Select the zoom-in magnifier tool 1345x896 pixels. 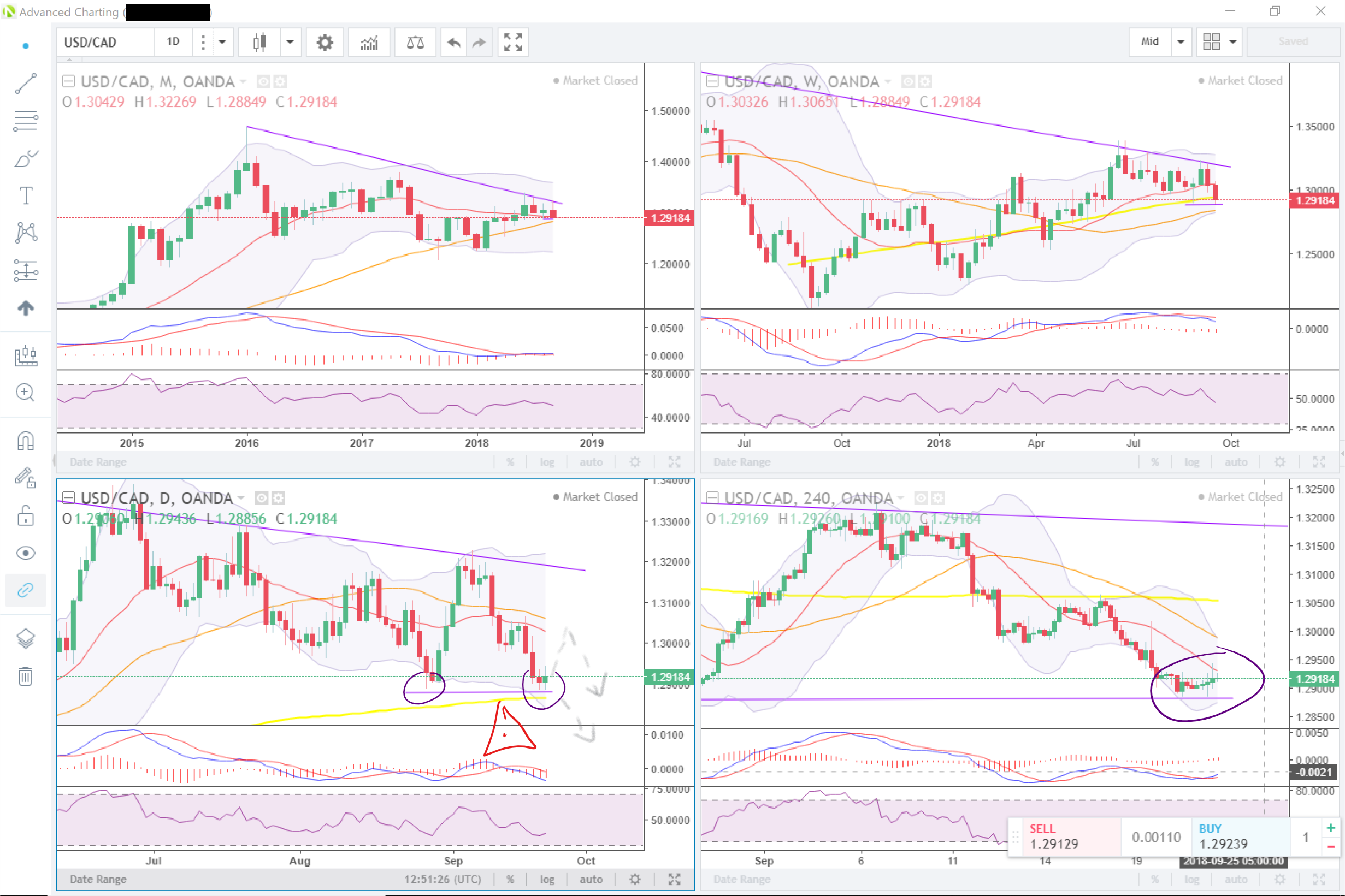(x=26, y=393)
